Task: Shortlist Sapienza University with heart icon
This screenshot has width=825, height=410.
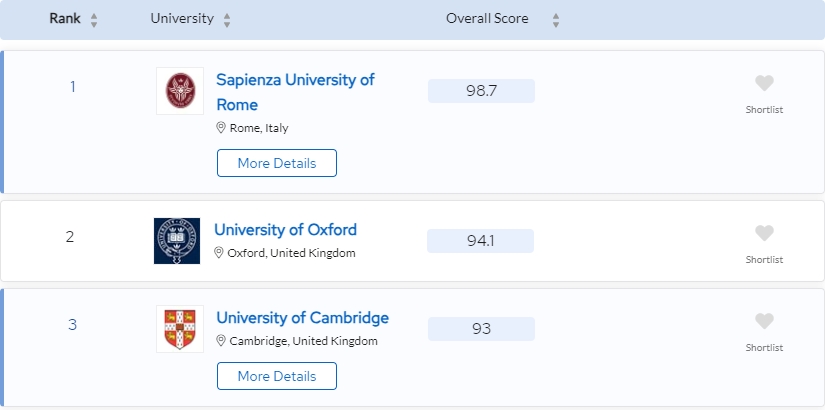Action: click(764, 83)
